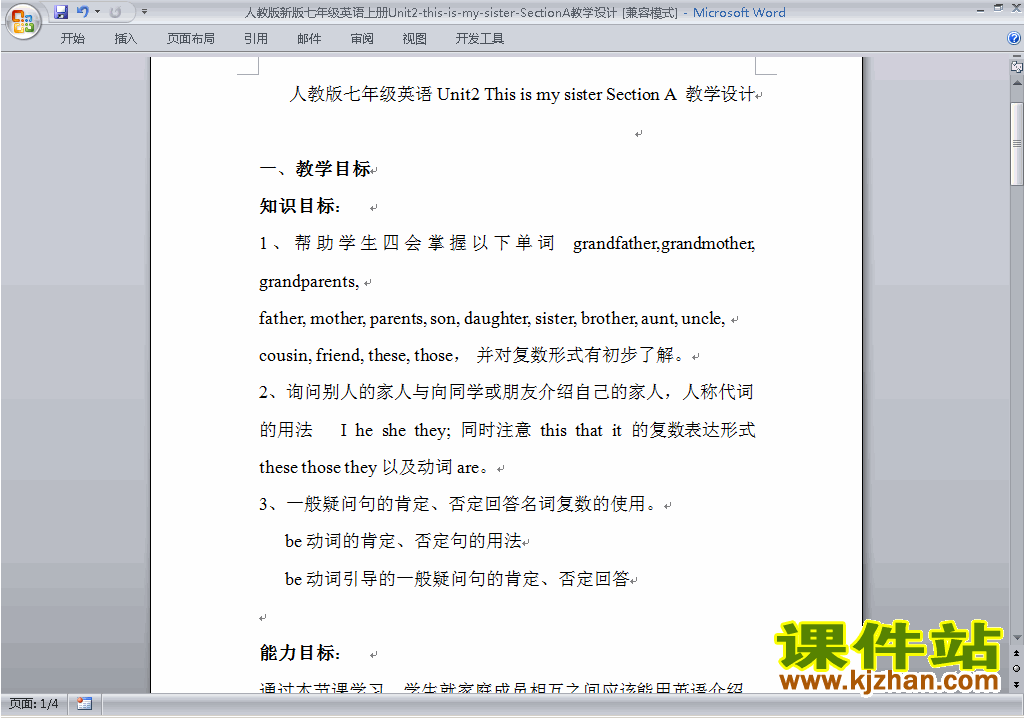Viewport: 1024px width, 718px height.
Task: Switch to 视图 ribbon tab
Action: click(x=415, y=39)
